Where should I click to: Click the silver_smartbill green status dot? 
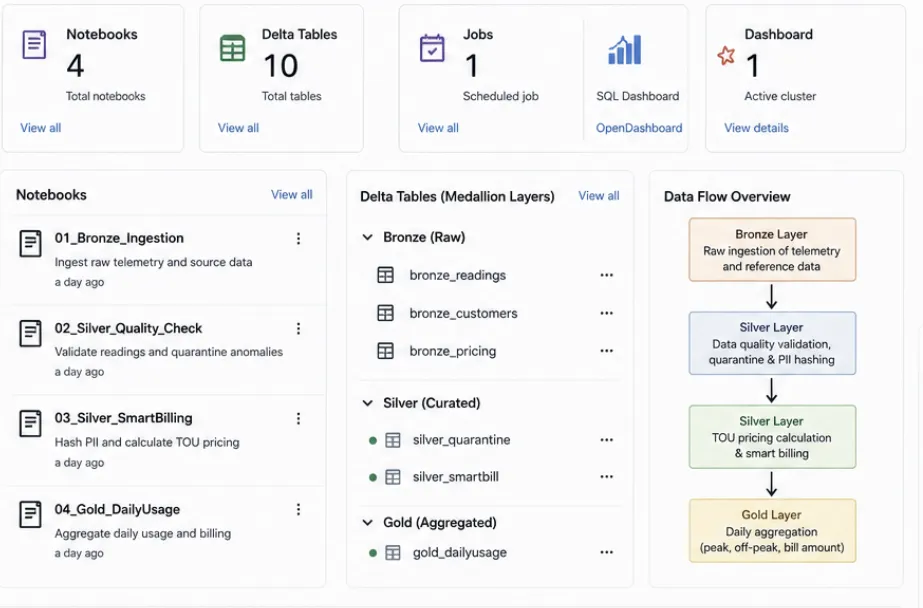373,477
